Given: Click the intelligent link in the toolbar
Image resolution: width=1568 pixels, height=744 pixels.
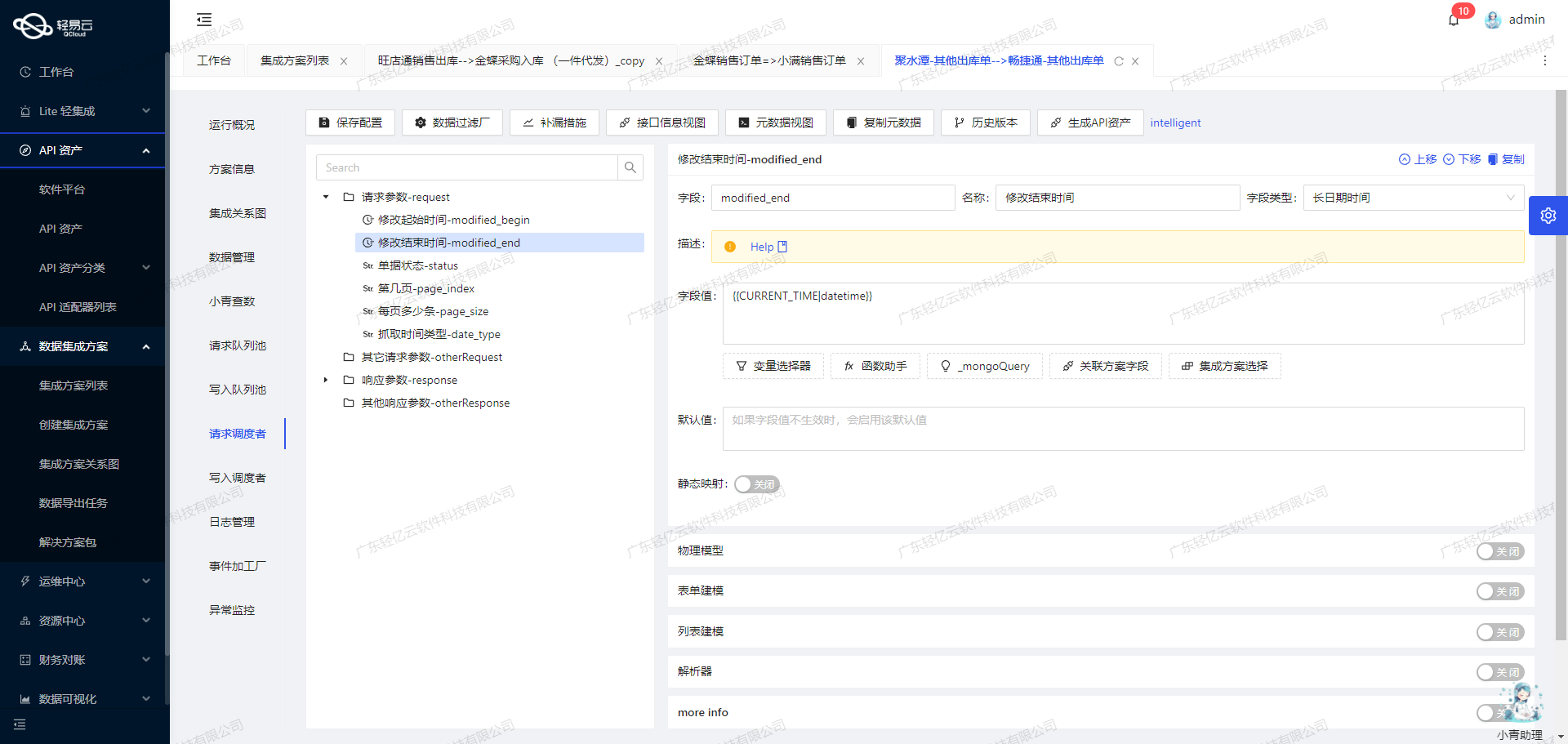Looking at the screenshot, I should (1175, 123).
